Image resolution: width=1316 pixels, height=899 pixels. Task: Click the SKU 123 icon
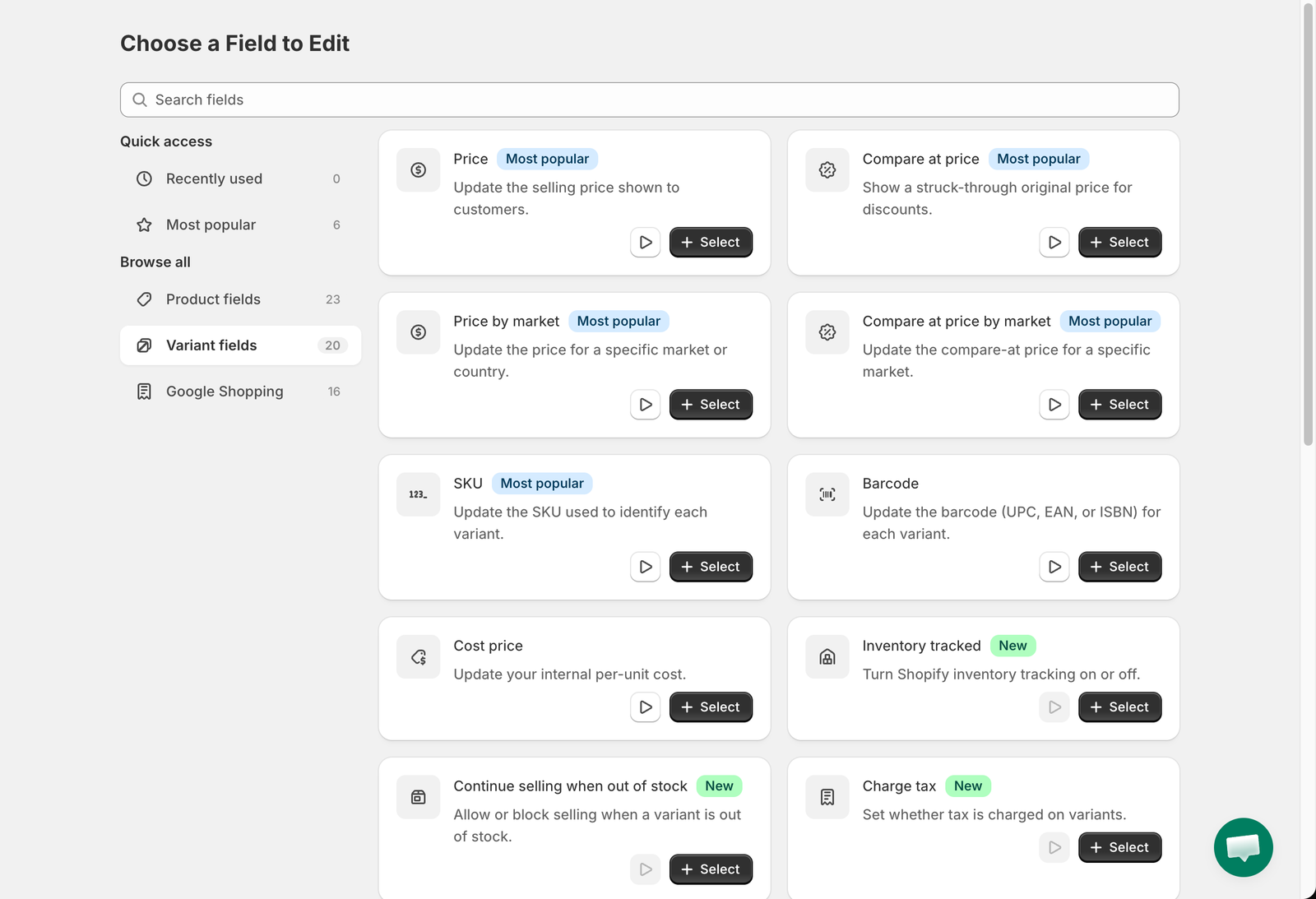[x=419, y=494]
